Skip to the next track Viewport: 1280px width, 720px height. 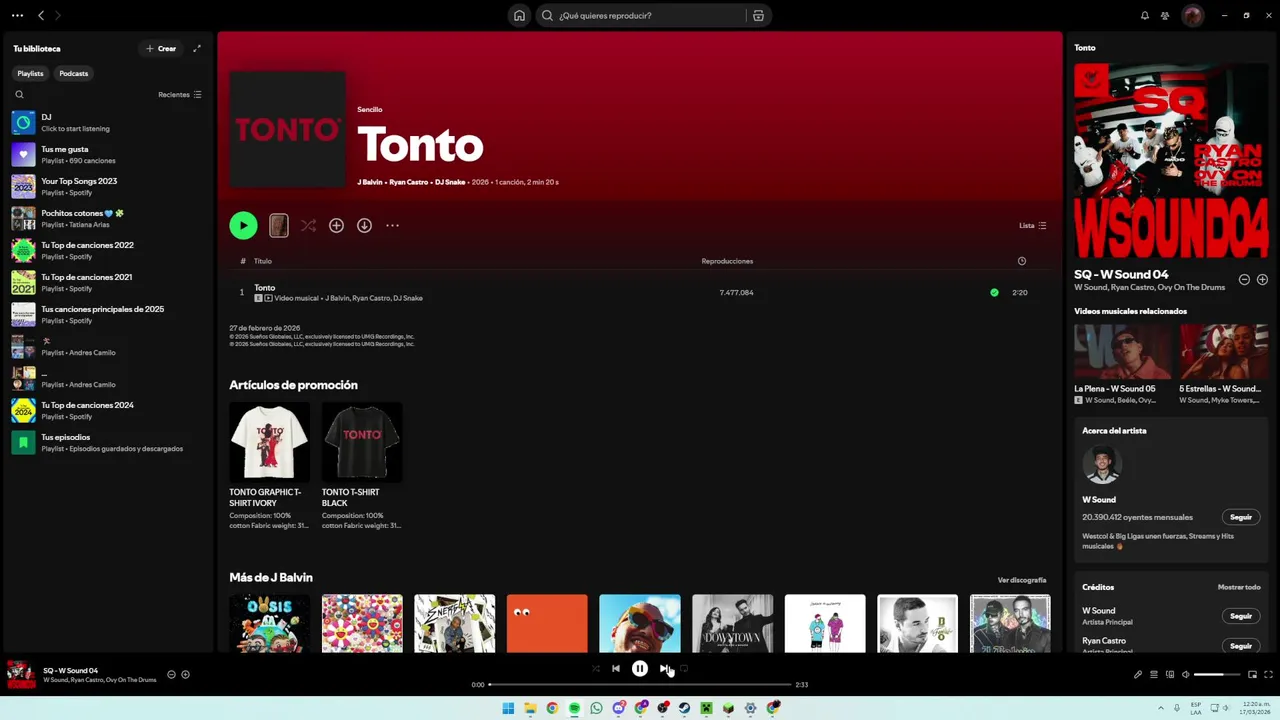(664, 669)
